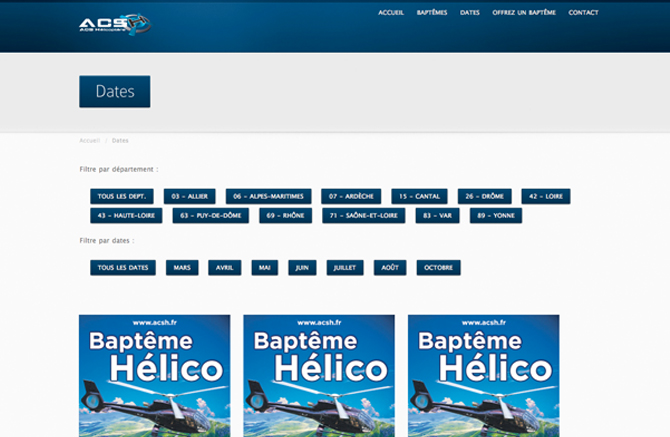Click the Accueil breadcrumb link
This screenshot has width=670, height=437.
pos(90,140)
